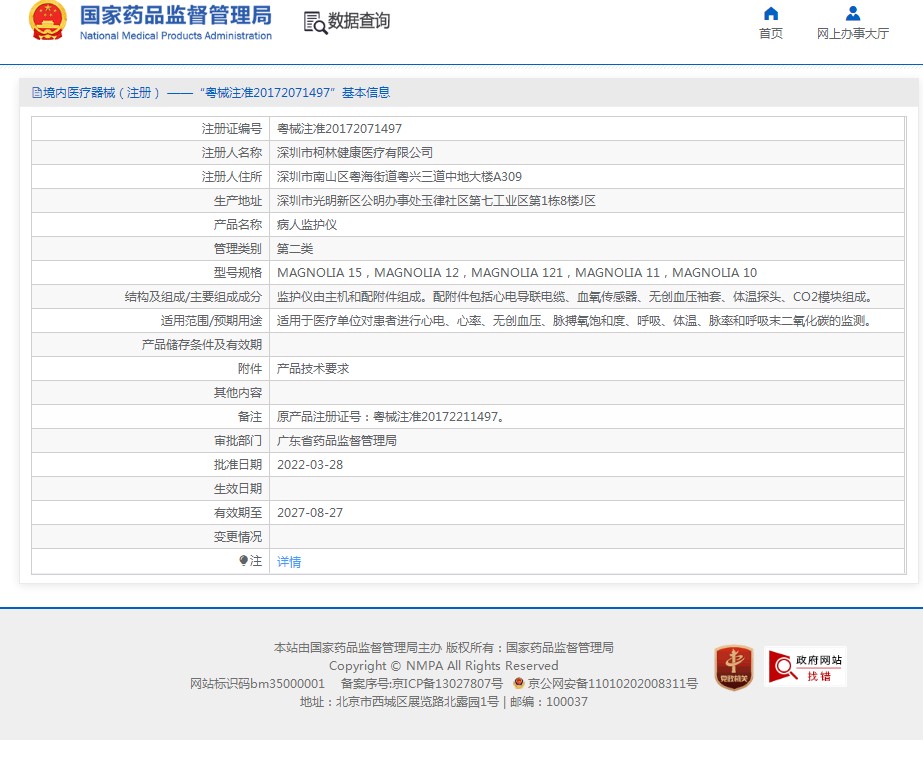The width and height of the screenshot is (923, 770).
Task: Go to the home page via house icon
Action: point(771,14)
